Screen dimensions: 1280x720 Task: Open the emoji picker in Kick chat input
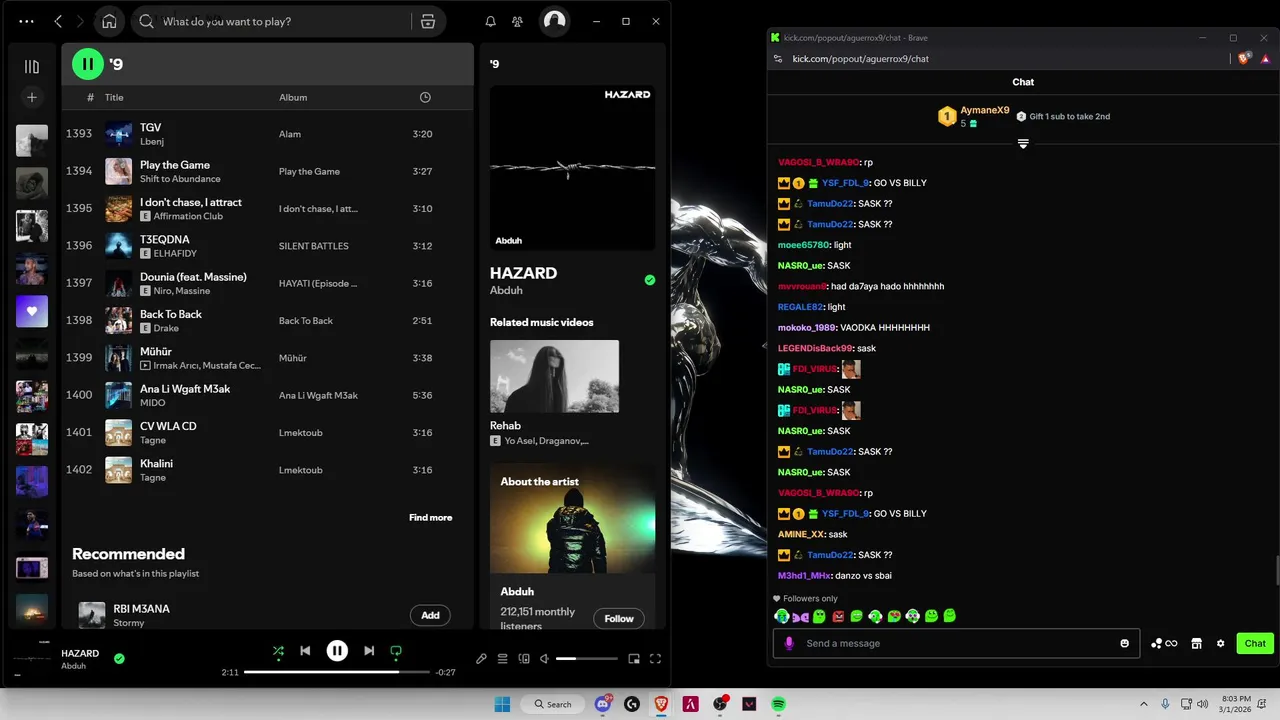[x=1125, y=643]
